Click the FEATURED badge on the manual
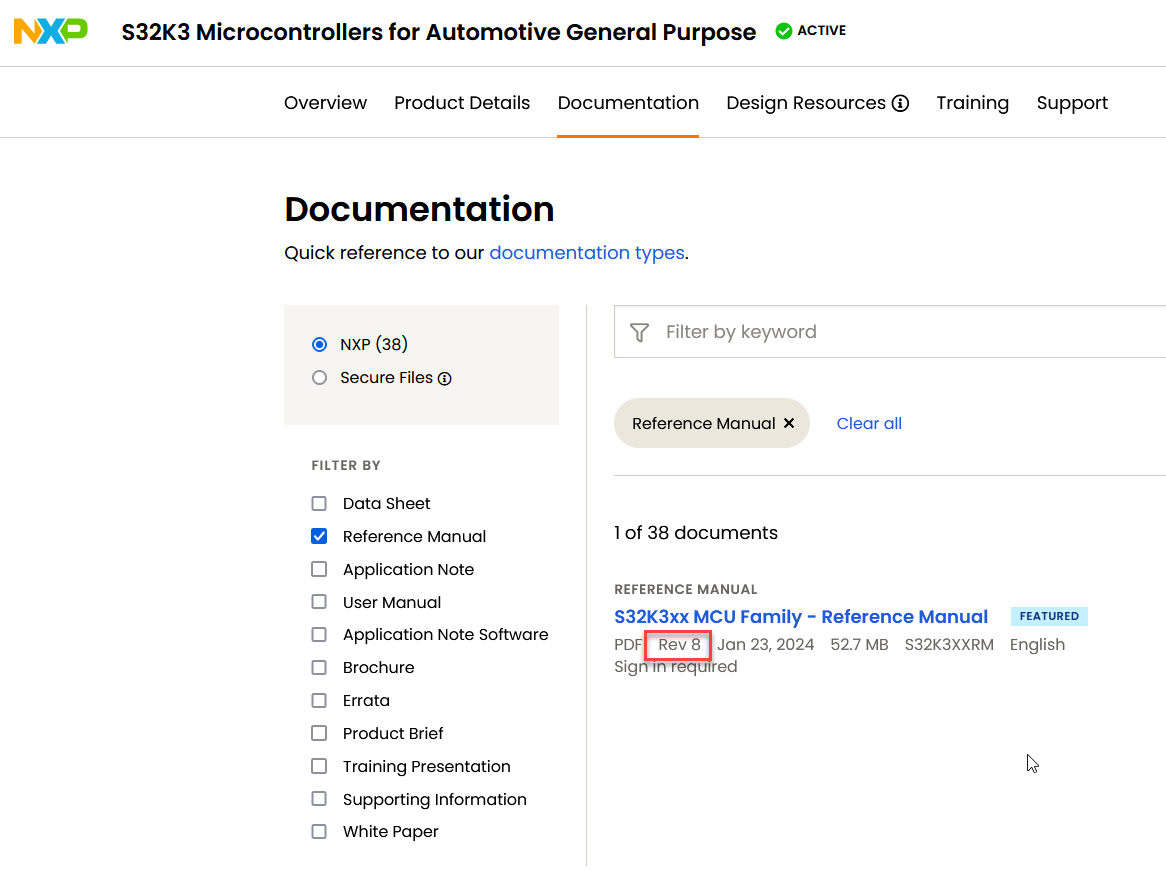The width and height of the screenshot is (1166, 879). pyautogui.click(x=1049, y=616)
